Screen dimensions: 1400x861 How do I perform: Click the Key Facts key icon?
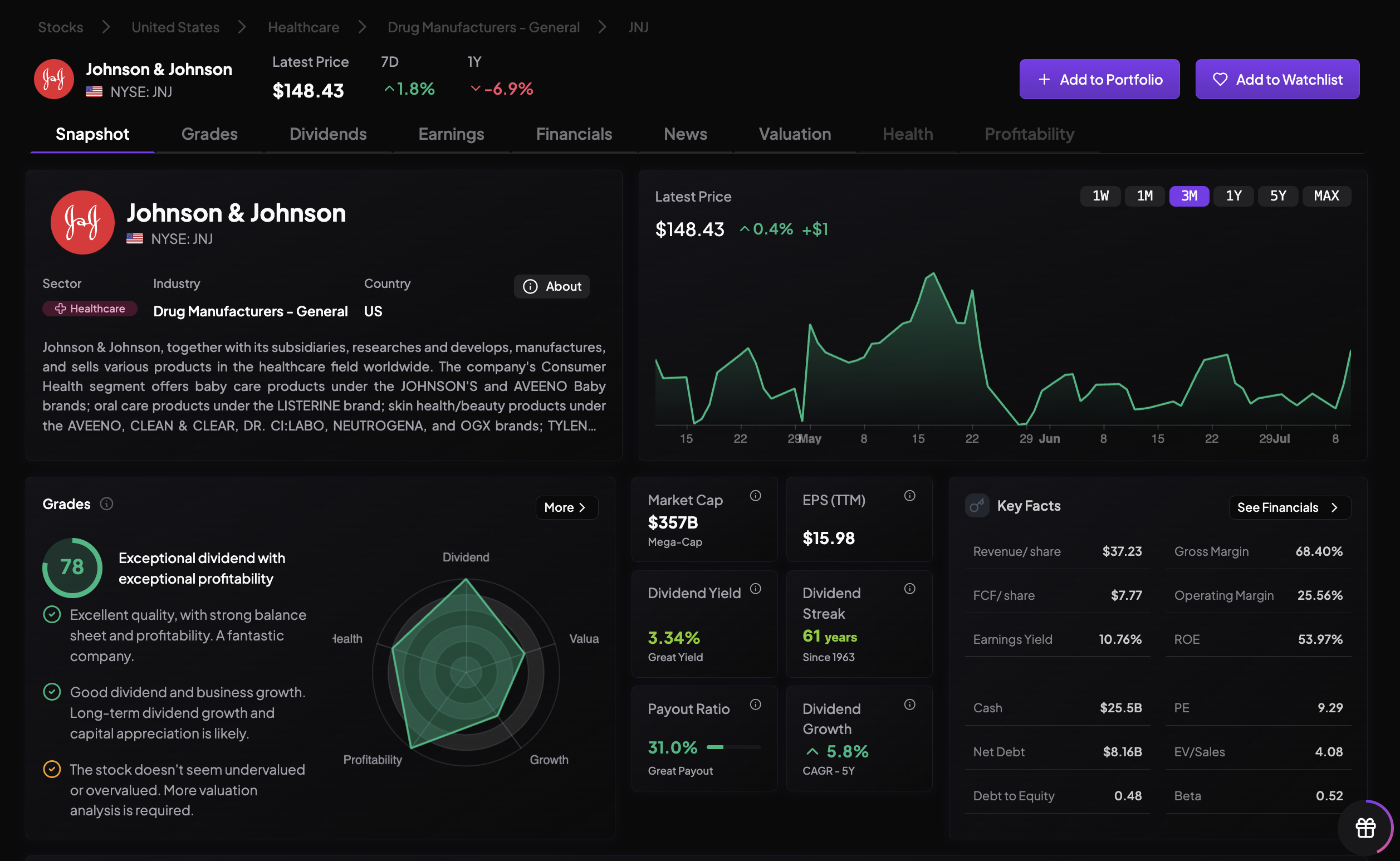[977, 506]
